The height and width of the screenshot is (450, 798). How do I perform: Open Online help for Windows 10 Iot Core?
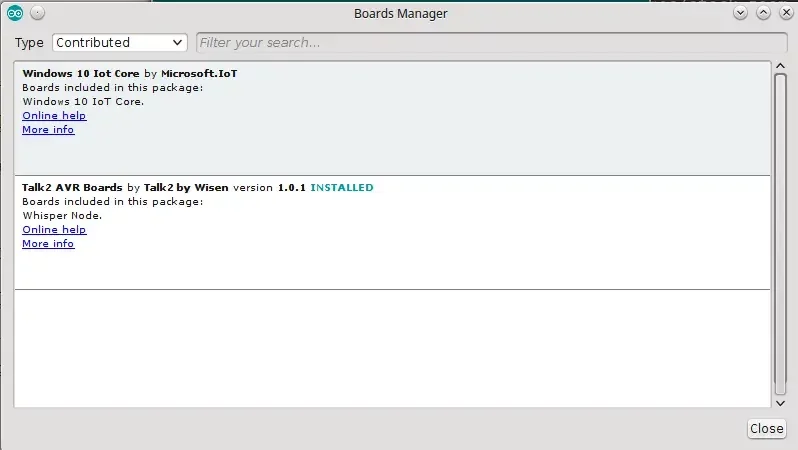tap(54, 116)
